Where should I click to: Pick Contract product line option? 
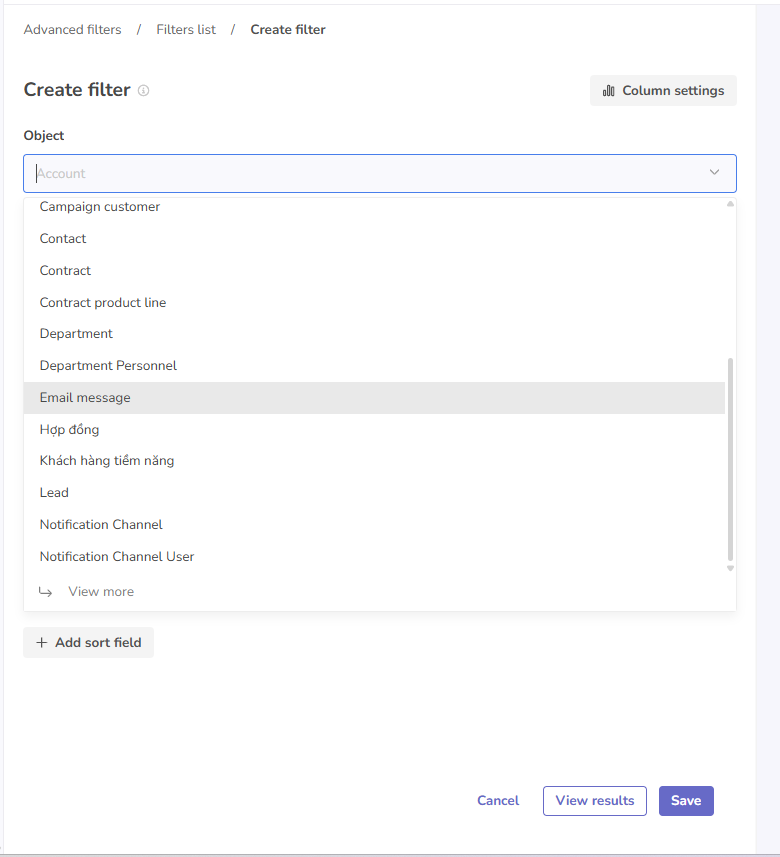click(374, 302)
